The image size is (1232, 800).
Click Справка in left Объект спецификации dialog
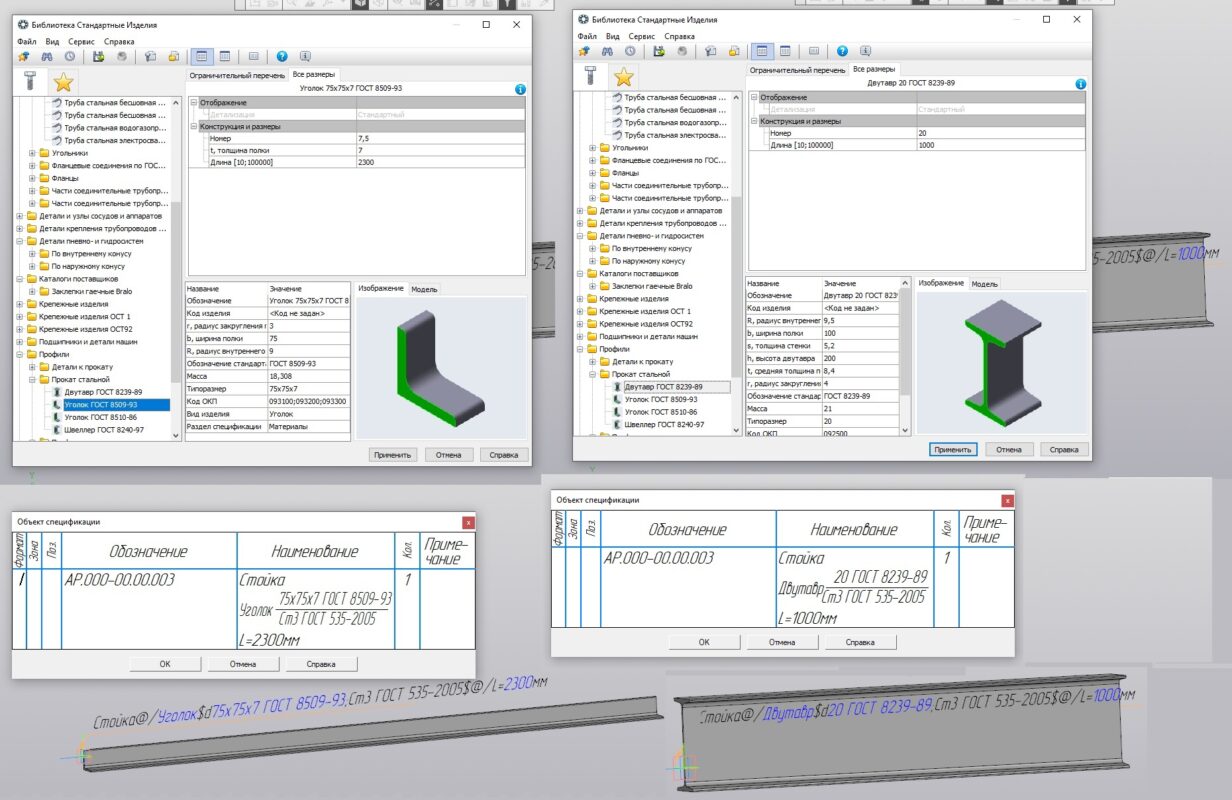pyautogui.click(x=321, y=663)
